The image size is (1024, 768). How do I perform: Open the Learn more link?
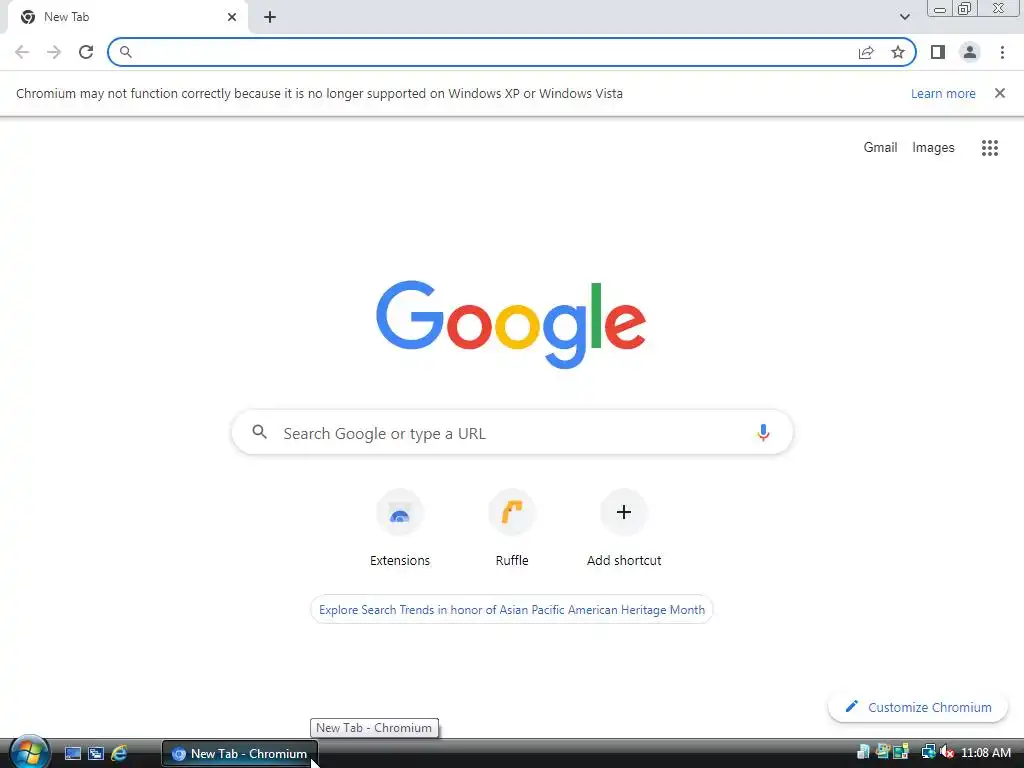tap(943, 93)
